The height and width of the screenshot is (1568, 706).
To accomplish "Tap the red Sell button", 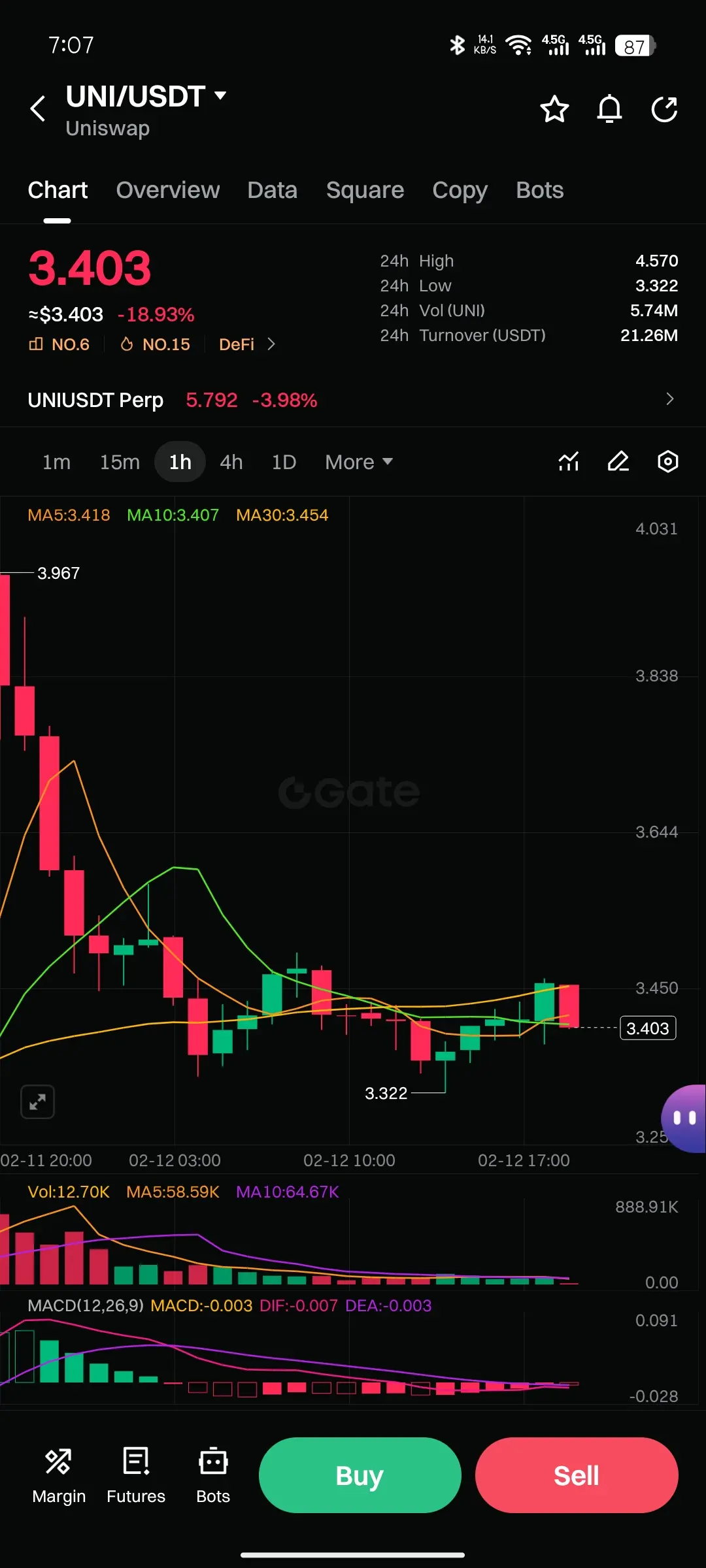I will [577, 1475].
